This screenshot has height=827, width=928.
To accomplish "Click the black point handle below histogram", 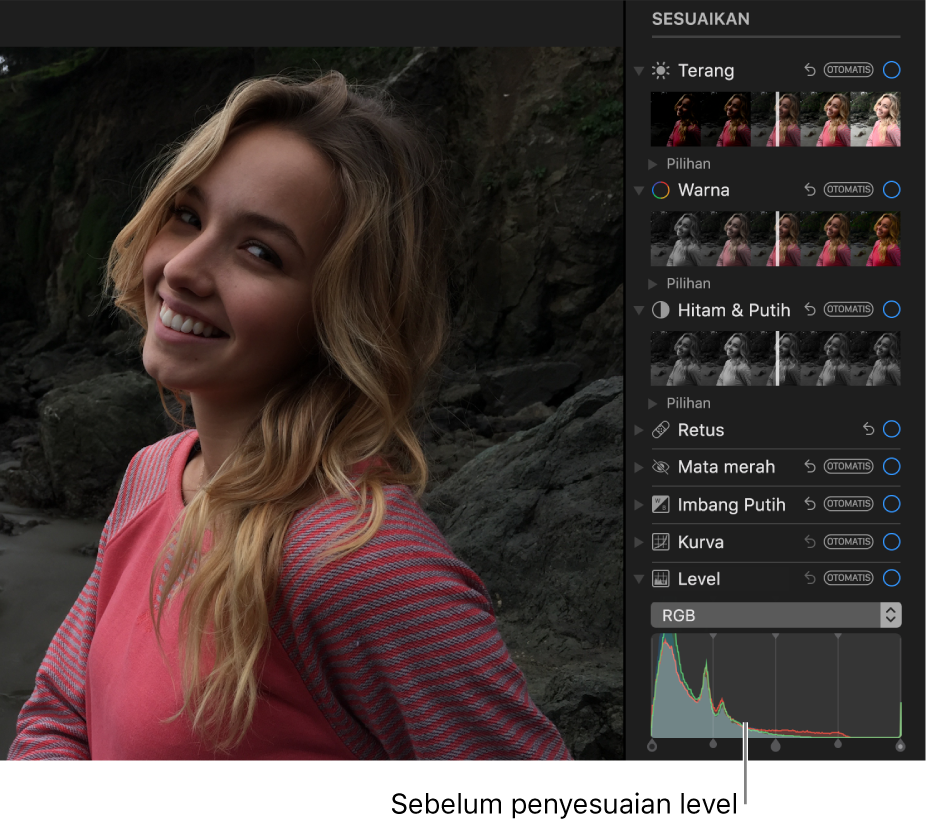I will (652, 745).
